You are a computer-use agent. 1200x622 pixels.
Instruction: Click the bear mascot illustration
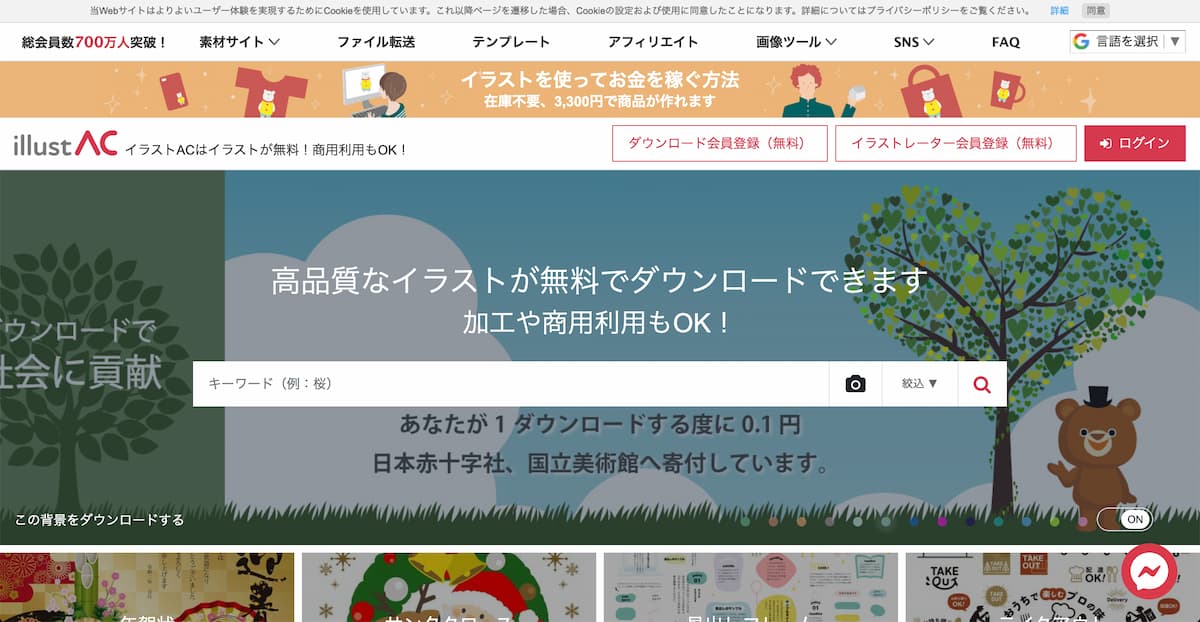click(x=1095, y=450)
